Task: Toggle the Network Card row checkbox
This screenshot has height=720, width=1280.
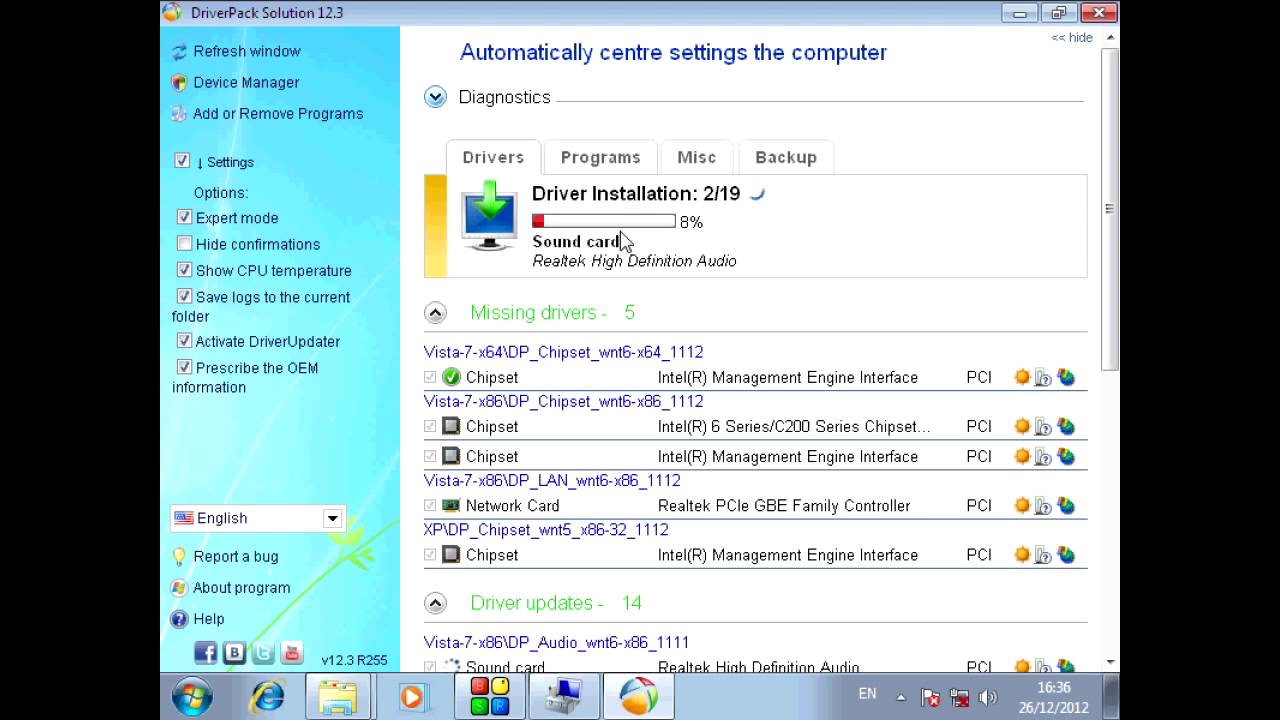Action: tap(430, 506)
